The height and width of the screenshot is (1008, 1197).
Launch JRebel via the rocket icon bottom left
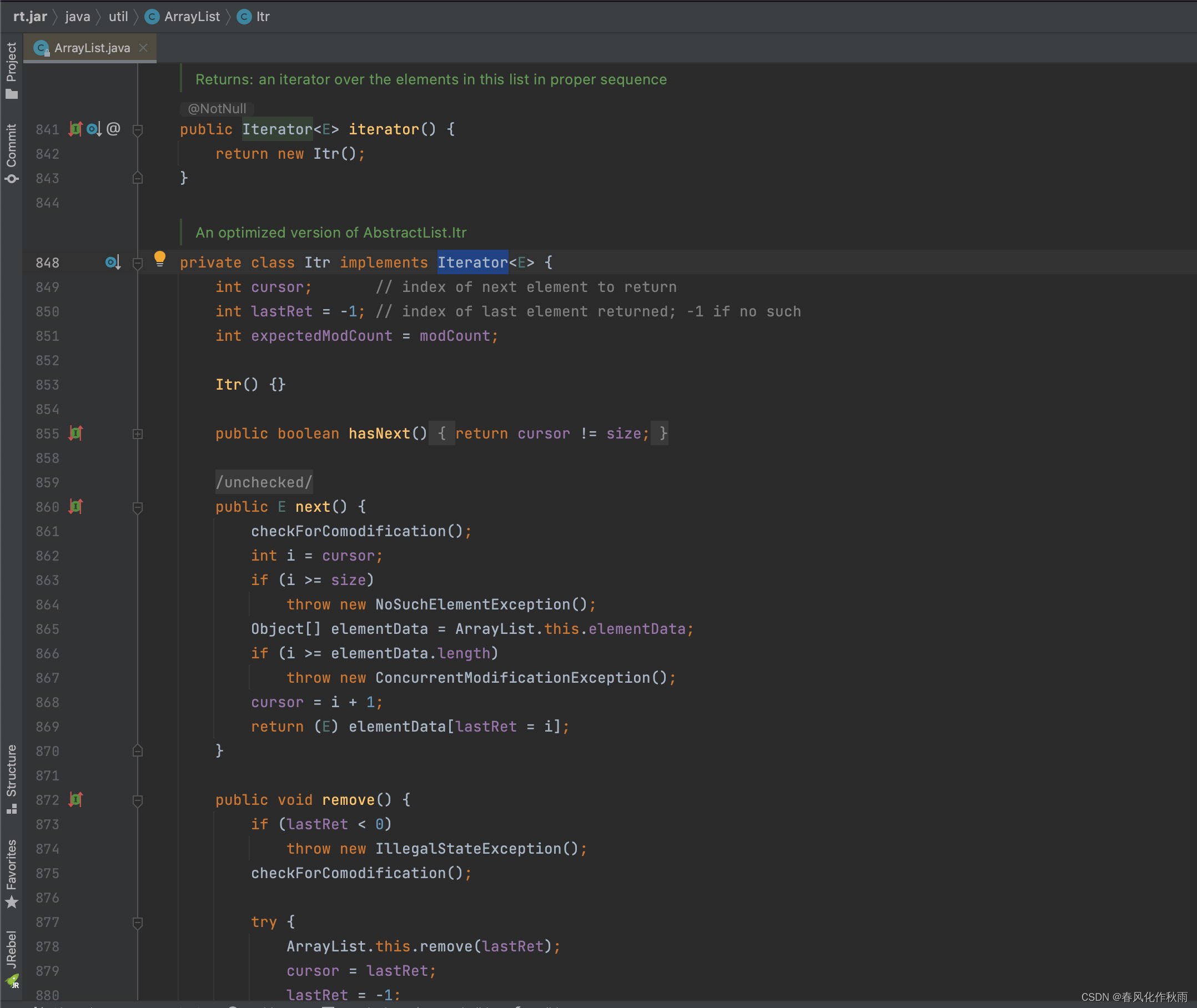[x=12, y=980]
